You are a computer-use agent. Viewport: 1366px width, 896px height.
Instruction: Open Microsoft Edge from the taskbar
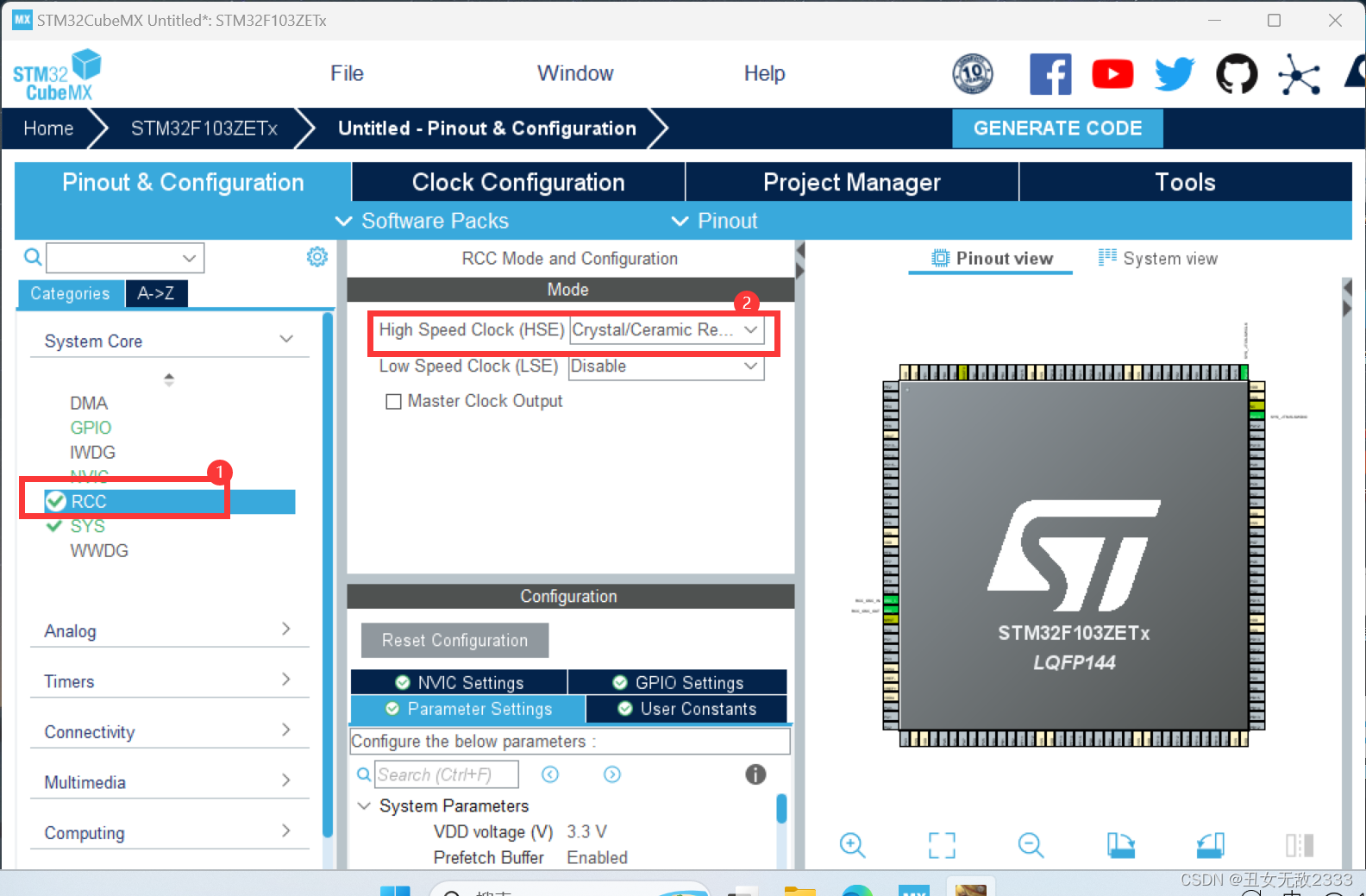pyautogui.click(x=857, y=890)
